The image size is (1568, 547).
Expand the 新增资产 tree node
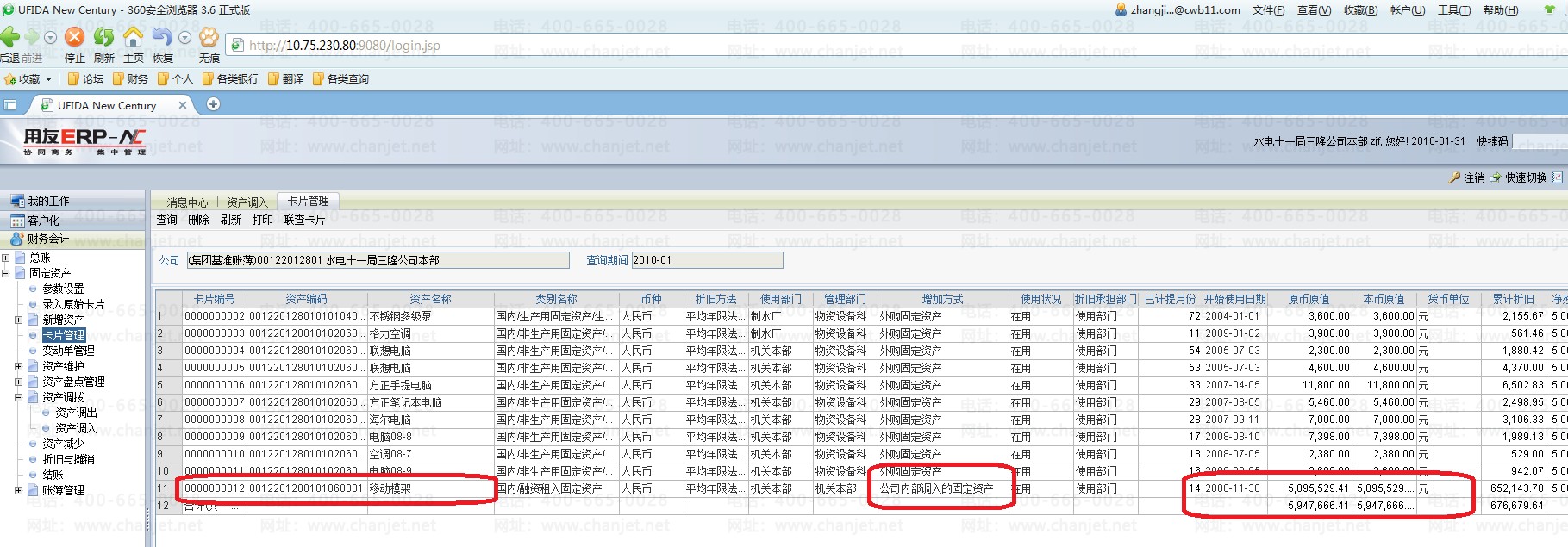[x=19, y=320]
